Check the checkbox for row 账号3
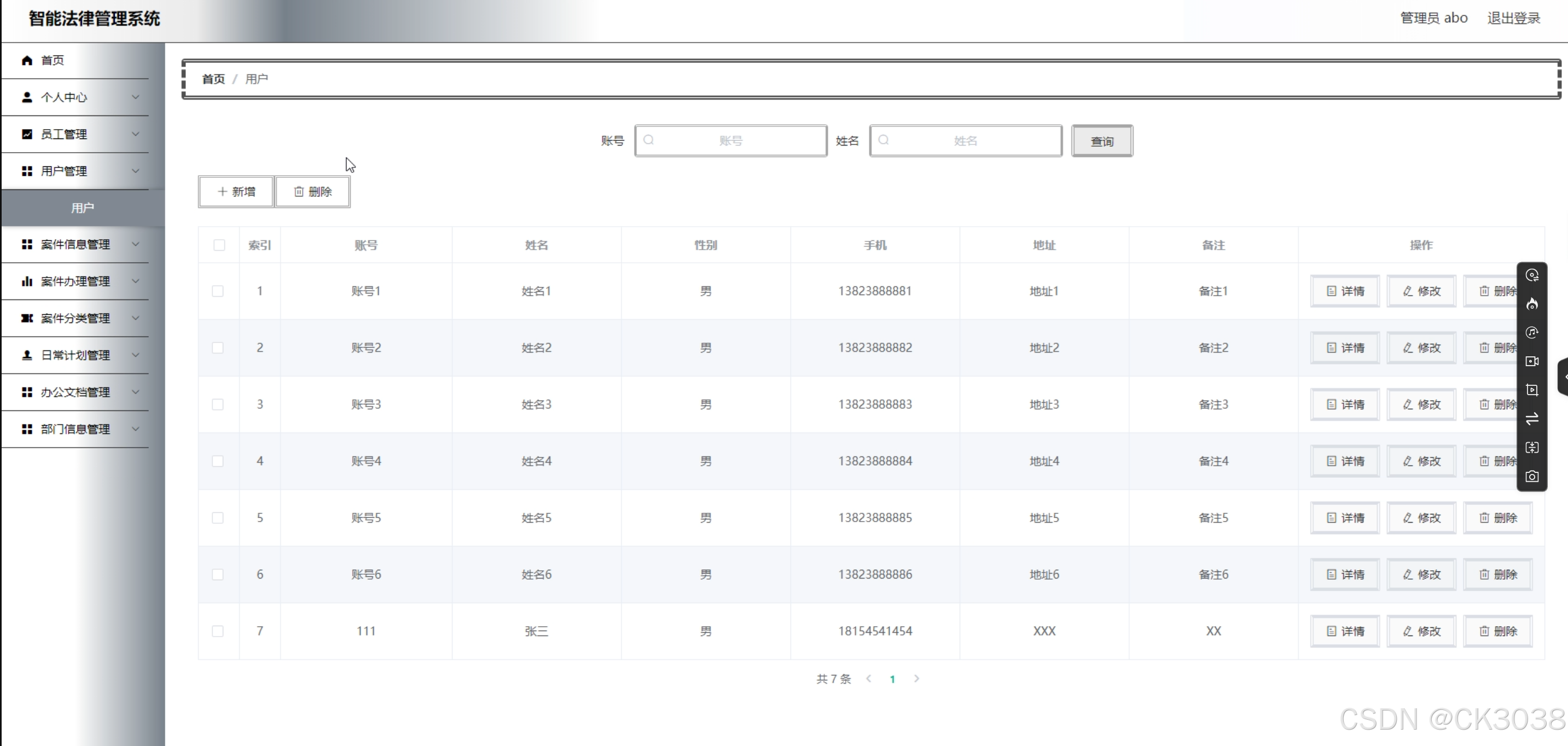 click(x=217, y=404)
